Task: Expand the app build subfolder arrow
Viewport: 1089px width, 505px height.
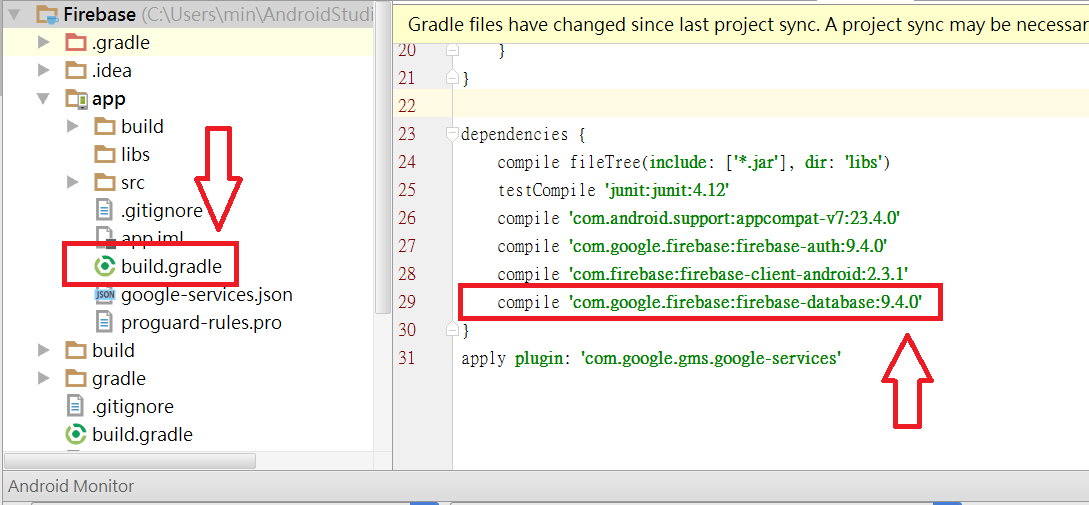Action: click(72, 126)
